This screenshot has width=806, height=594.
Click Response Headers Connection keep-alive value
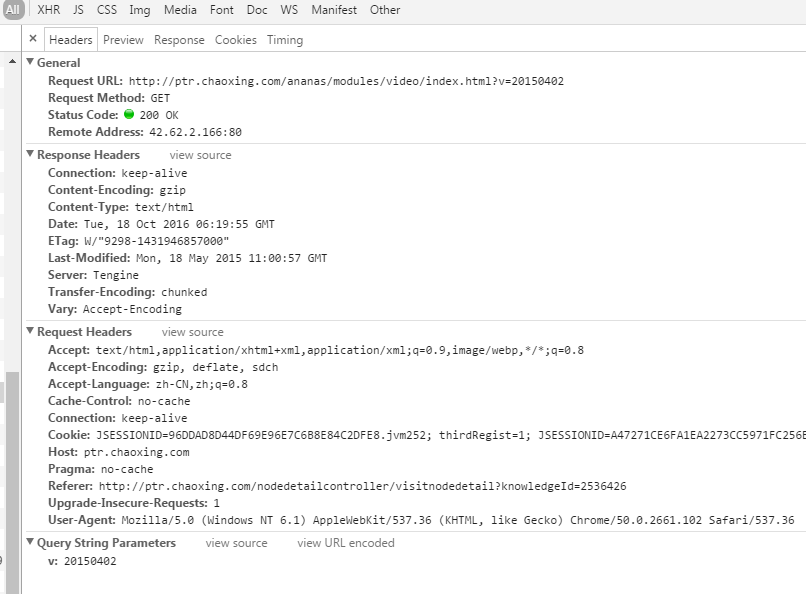[154, 173]
